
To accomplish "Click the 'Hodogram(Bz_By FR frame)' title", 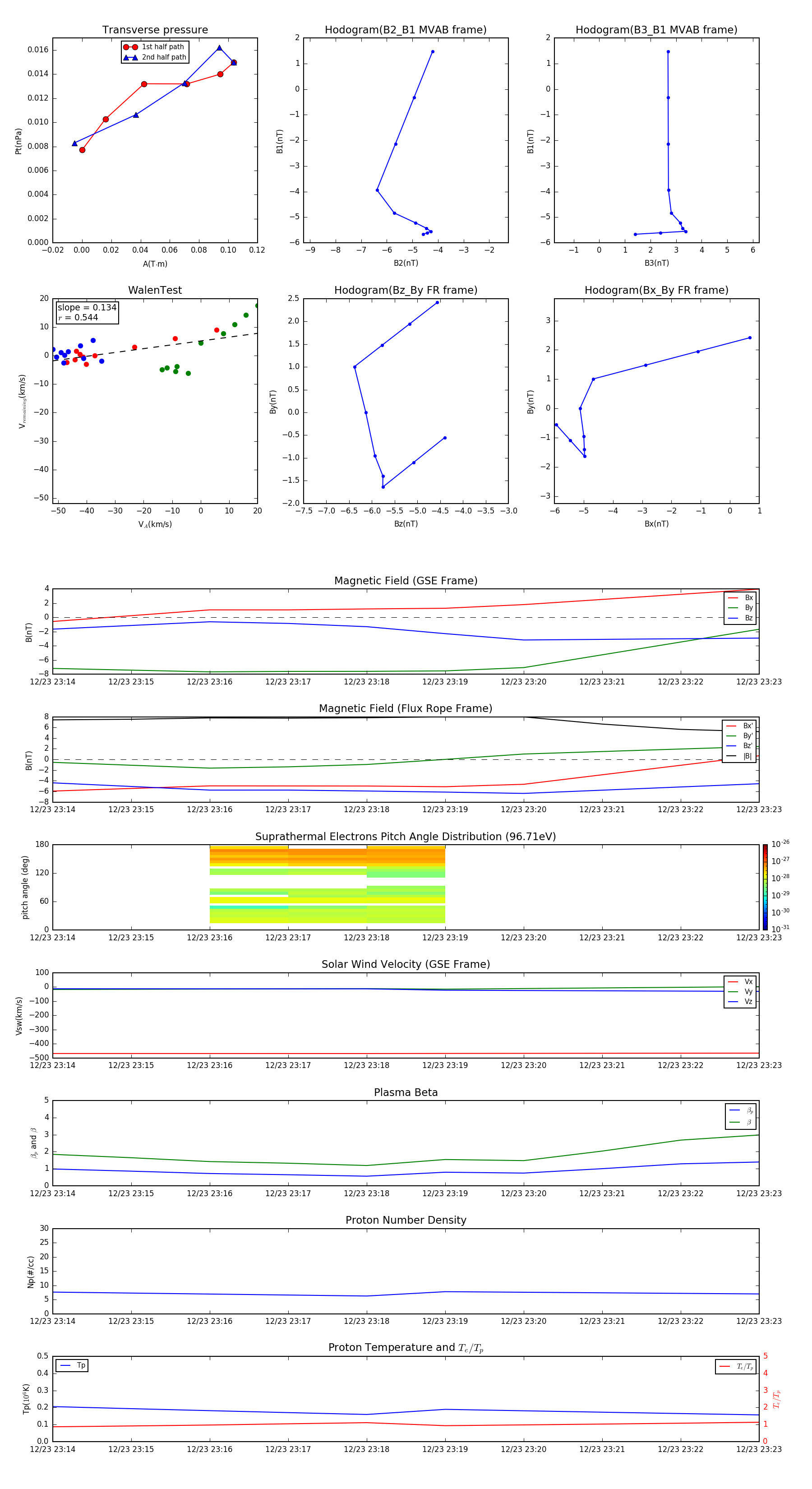I will pos(406,290).
